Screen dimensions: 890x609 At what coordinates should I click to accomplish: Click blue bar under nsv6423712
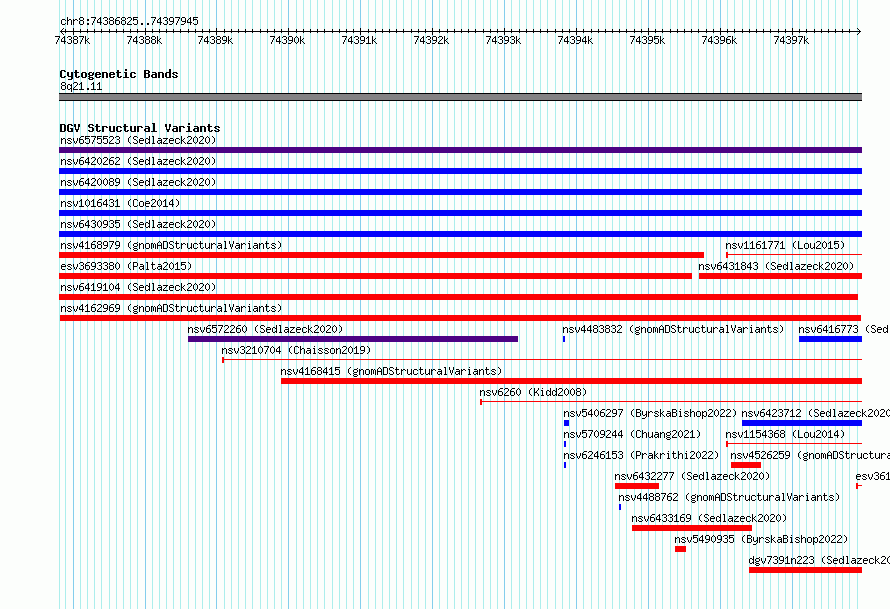pos(802,423)
